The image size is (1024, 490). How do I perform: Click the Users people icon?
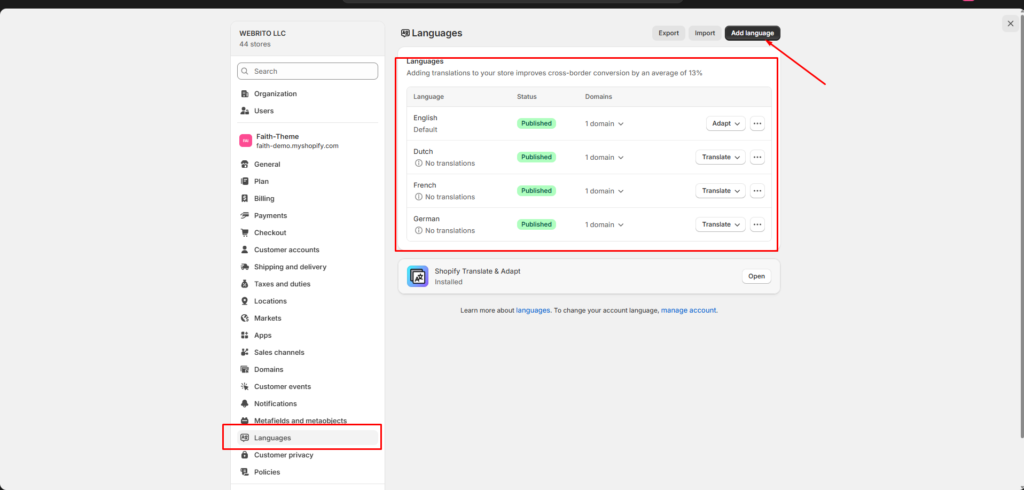245,110
